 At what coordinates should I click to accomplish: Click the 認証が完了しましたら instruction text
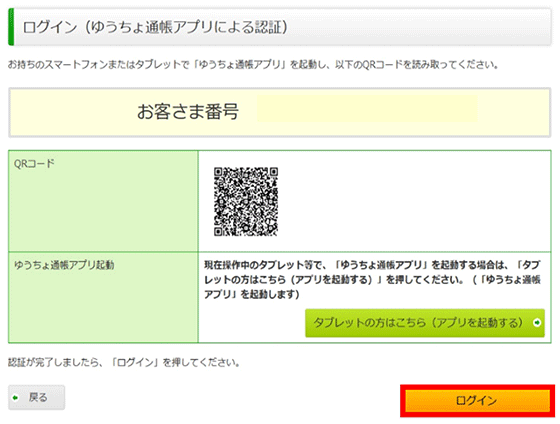[124, 363]
